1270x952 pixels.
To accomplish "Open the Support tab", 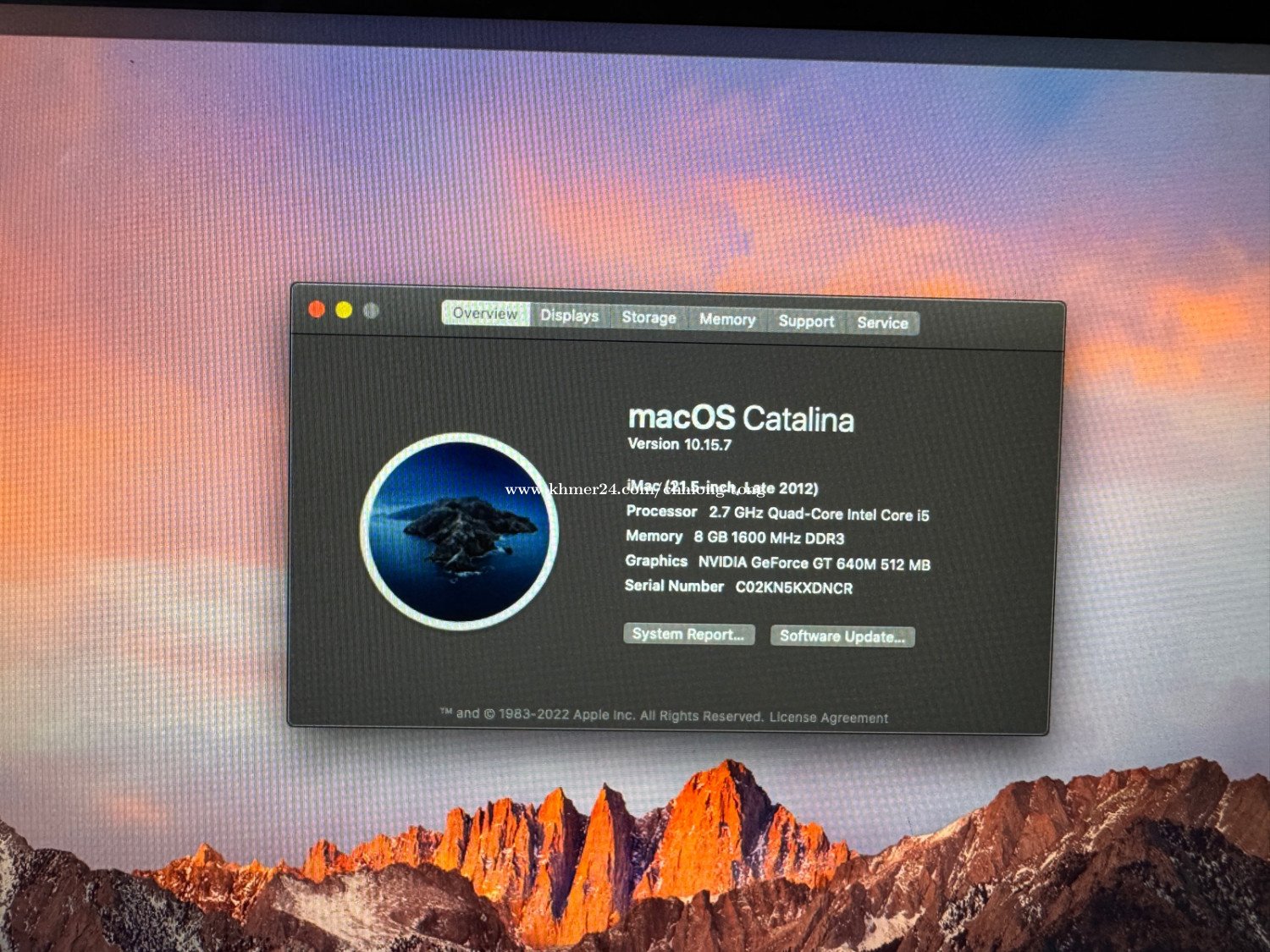I will [806, 321].
